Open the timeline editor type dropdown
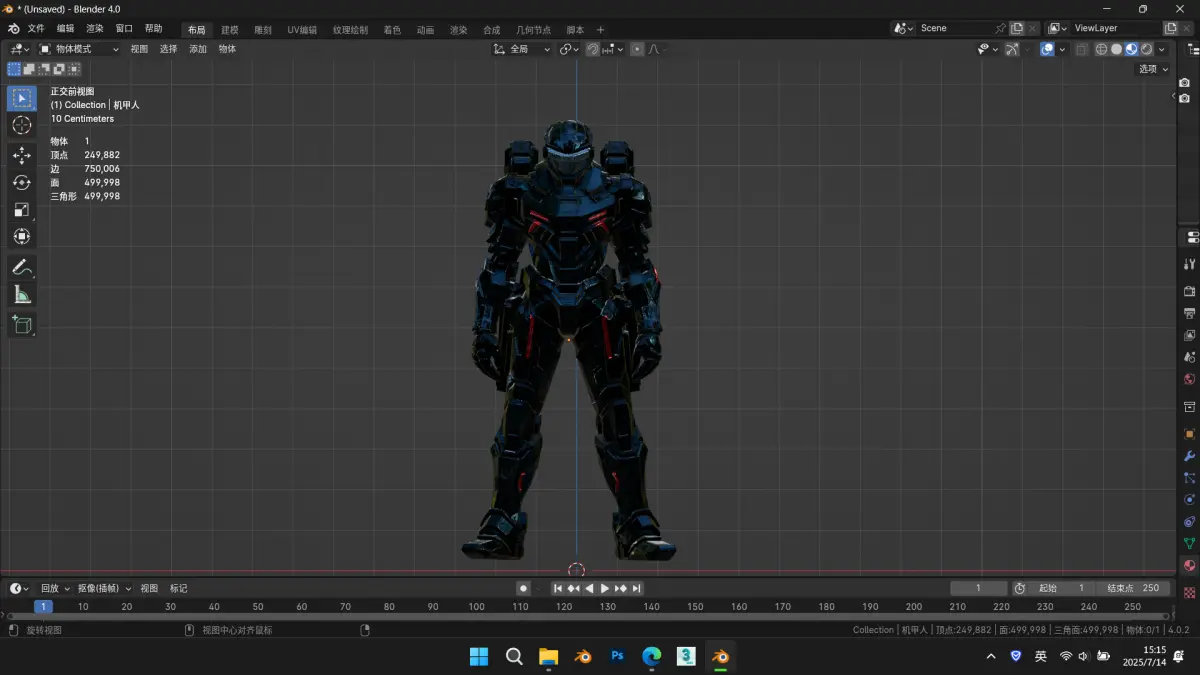This screenshot has width=1200, height=675. (19, 589)
